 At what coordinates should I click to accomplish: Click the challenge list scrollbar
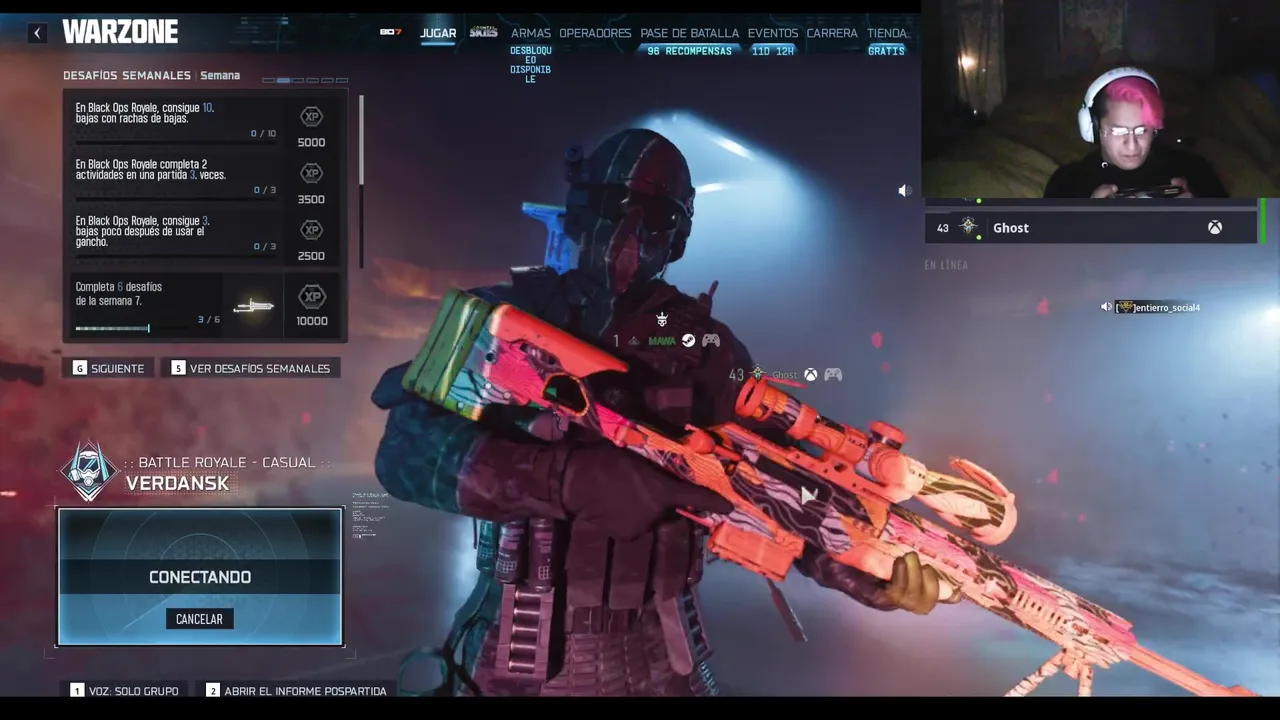(x=360, y=140)
